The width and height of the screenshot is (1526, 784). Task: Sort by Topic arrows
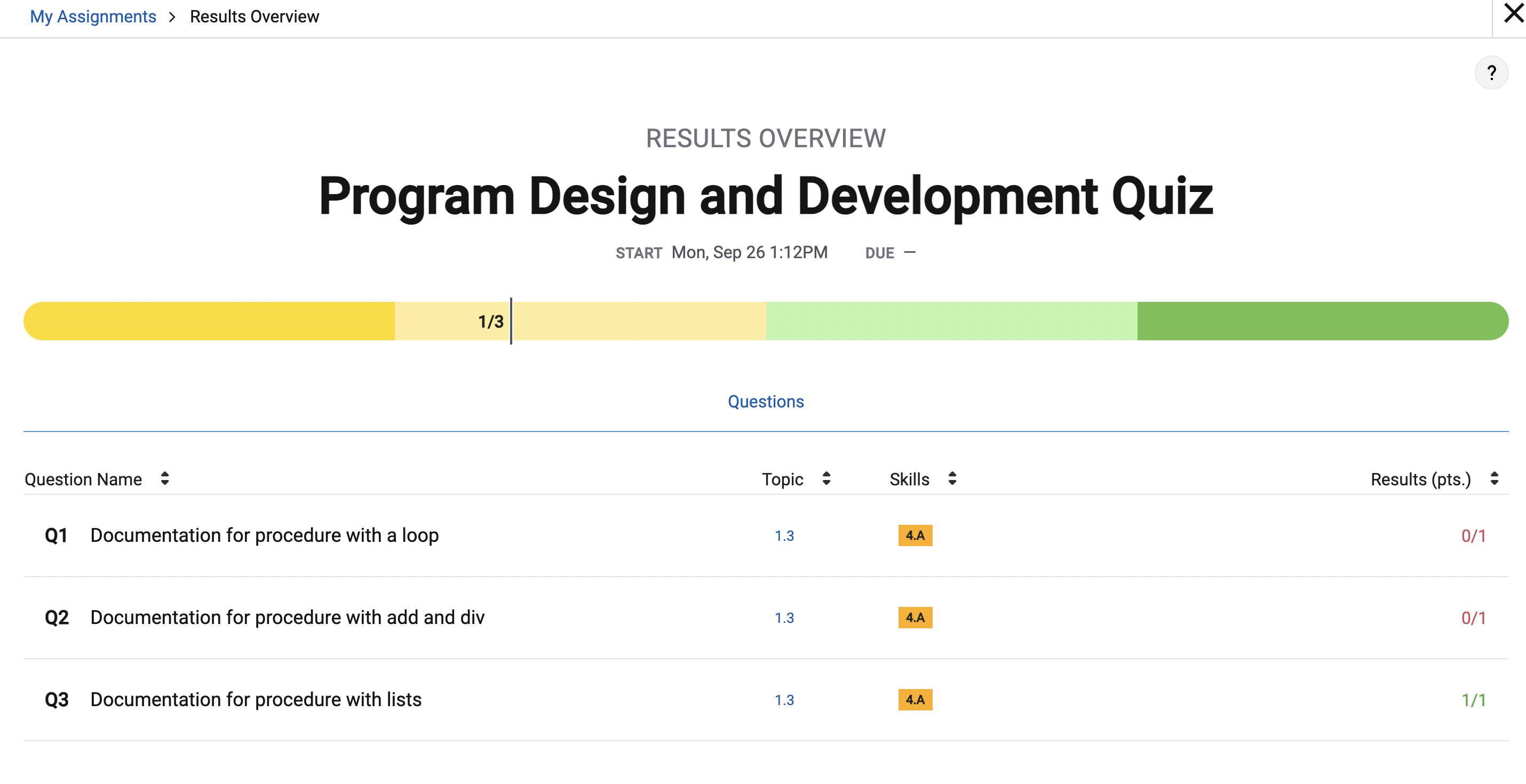(x=826, y=478)
